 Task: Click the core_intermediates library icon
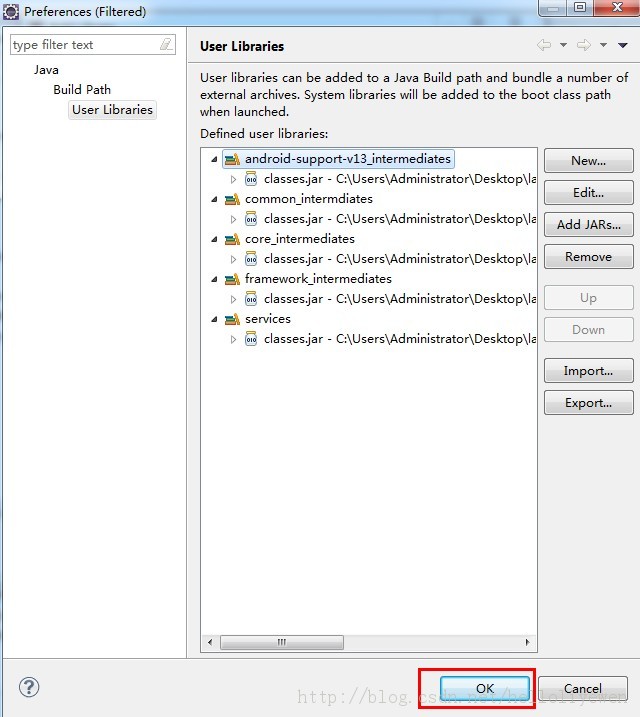coord(232,239)
